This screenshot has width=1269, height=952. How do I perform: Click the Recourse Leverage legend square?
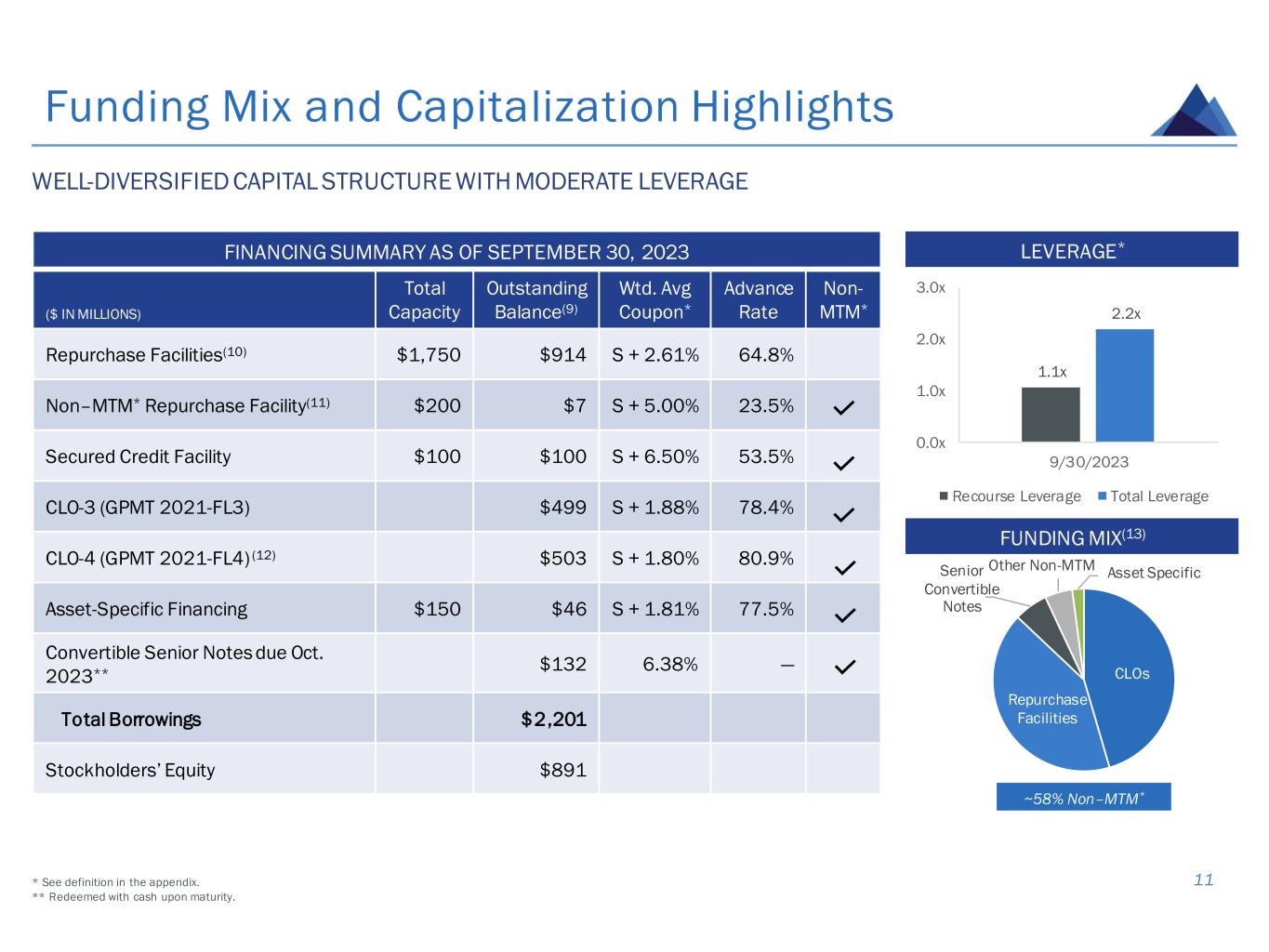[x=945, y=496]
